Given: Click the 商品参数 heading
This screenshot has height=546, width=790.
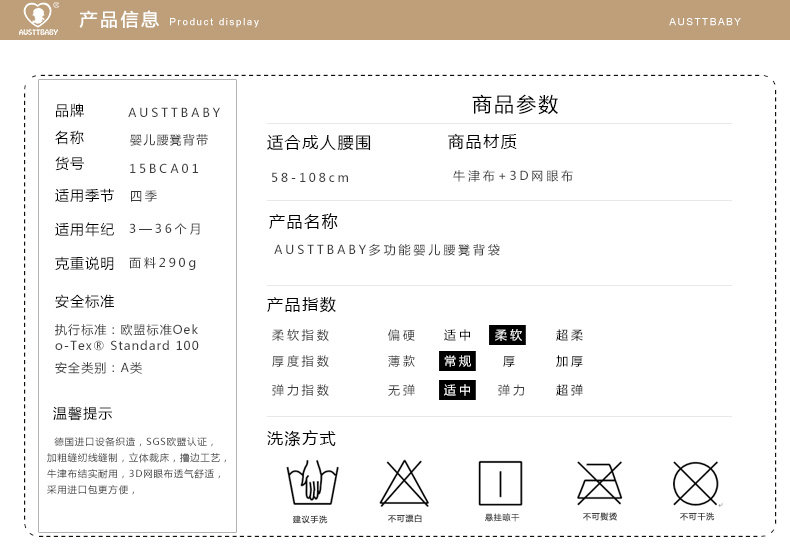Looking at the screenshot, I should [x=515, y=105].
